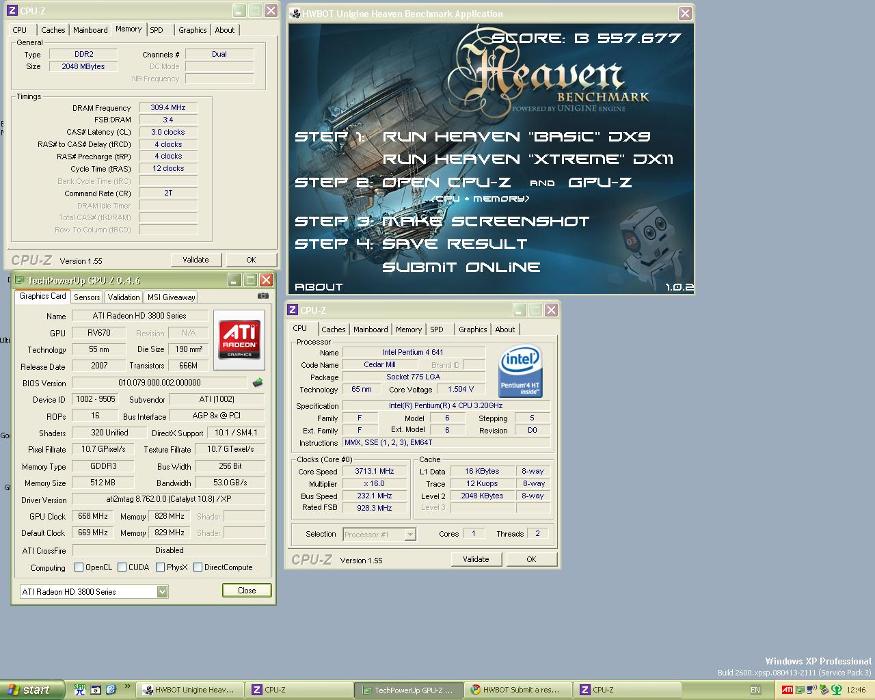
Task: Click the EN language indicator in taskbar
Action: tap(755, 690)
